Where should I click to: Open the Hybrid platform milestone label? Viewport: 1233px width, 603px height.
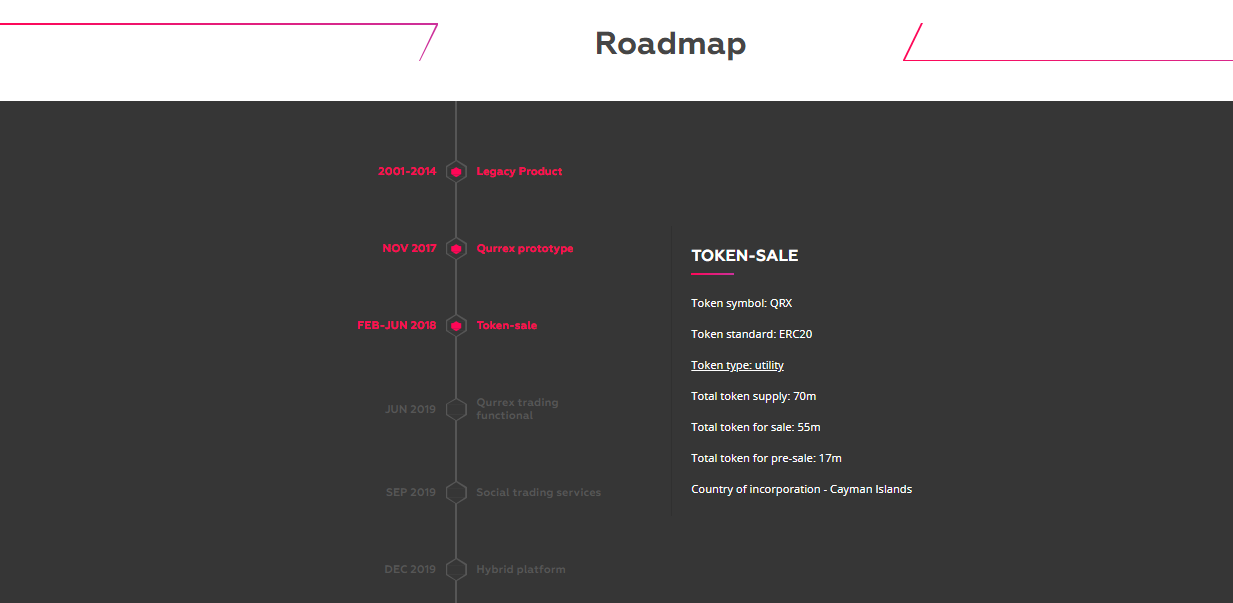520,569
